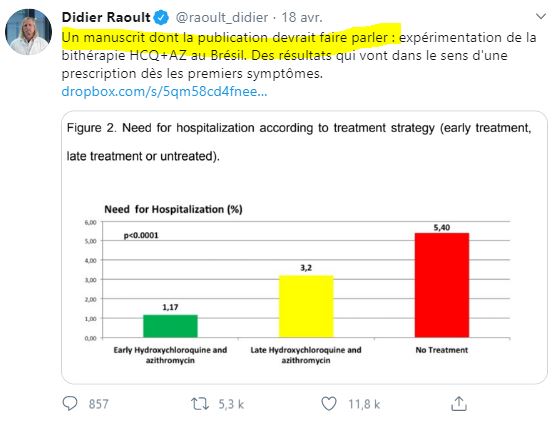Open the tweet options chevron menu
Viewport: 560px width, 421px height.
tap(541, 16)
